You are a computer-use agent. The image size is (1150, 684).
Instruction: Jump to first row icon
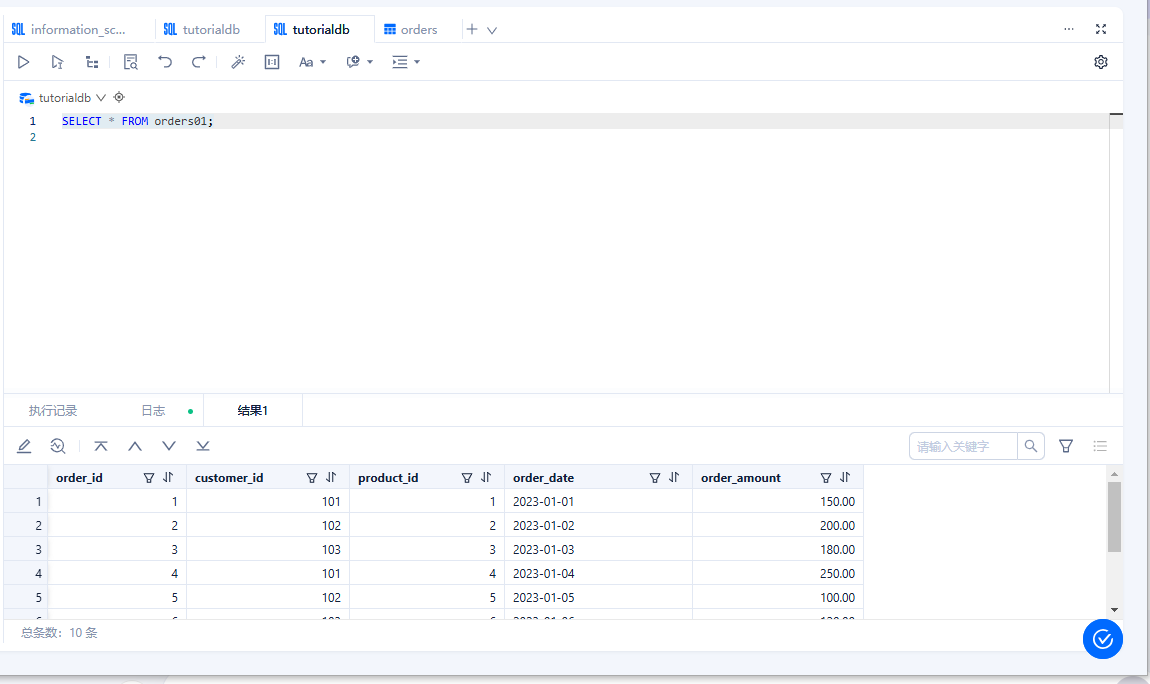click(101, 446)
